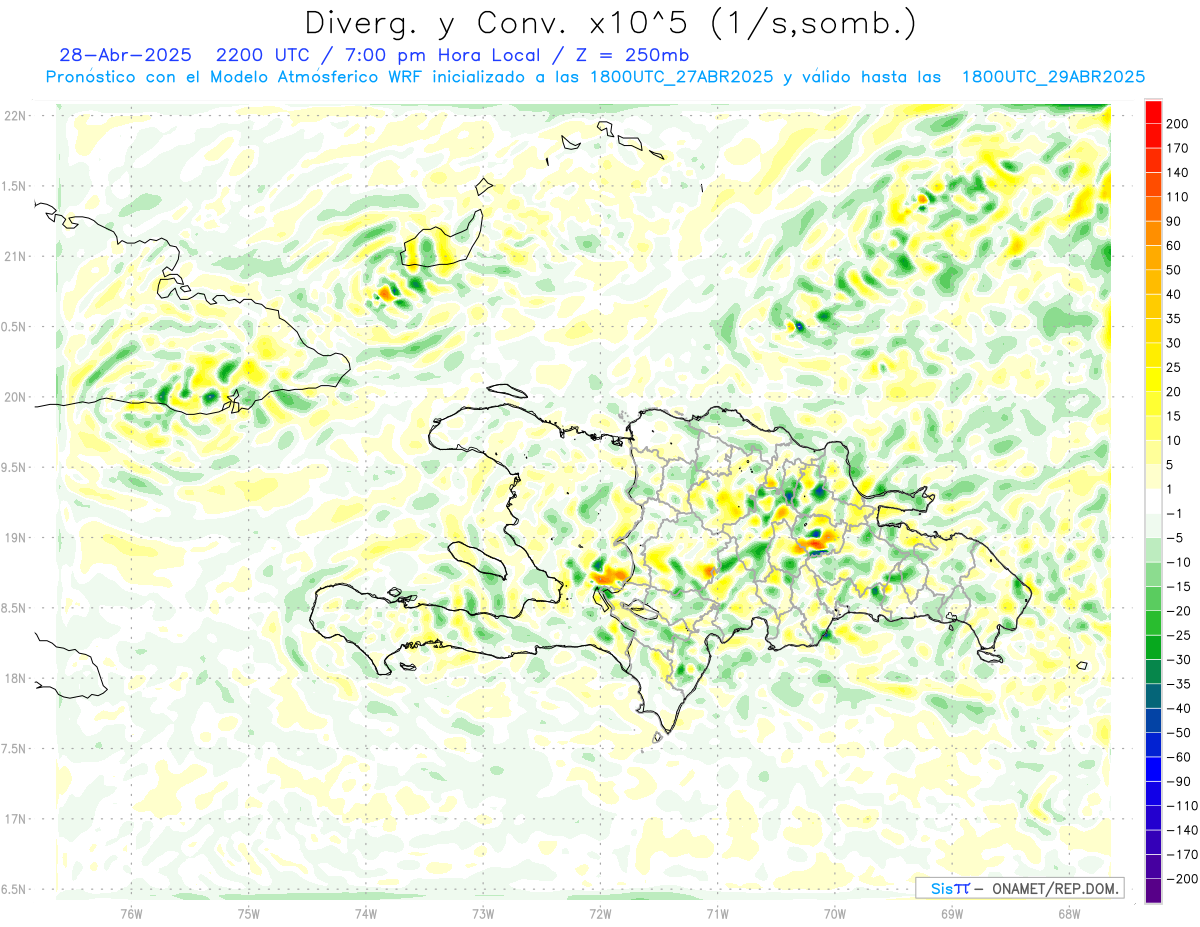Image resolution: width=1200 pixels, height=927 pixels.
Task: Click the '110' color scale label
Action: click(x=1178, y=197)
